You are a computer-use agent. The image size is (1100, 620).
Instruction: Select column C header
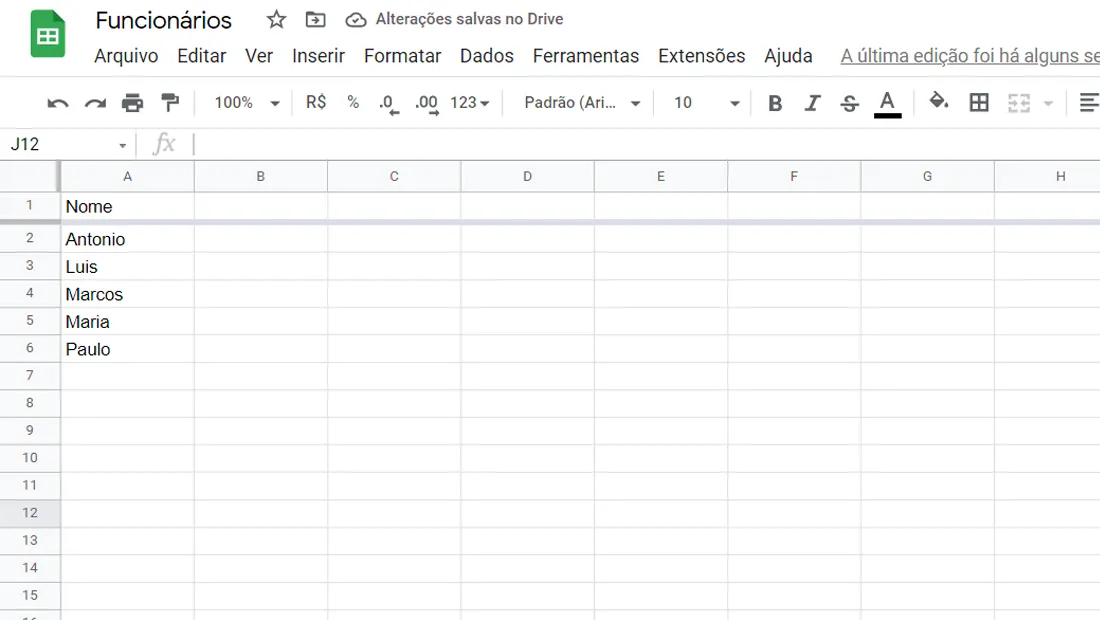[x=394, y=177]
